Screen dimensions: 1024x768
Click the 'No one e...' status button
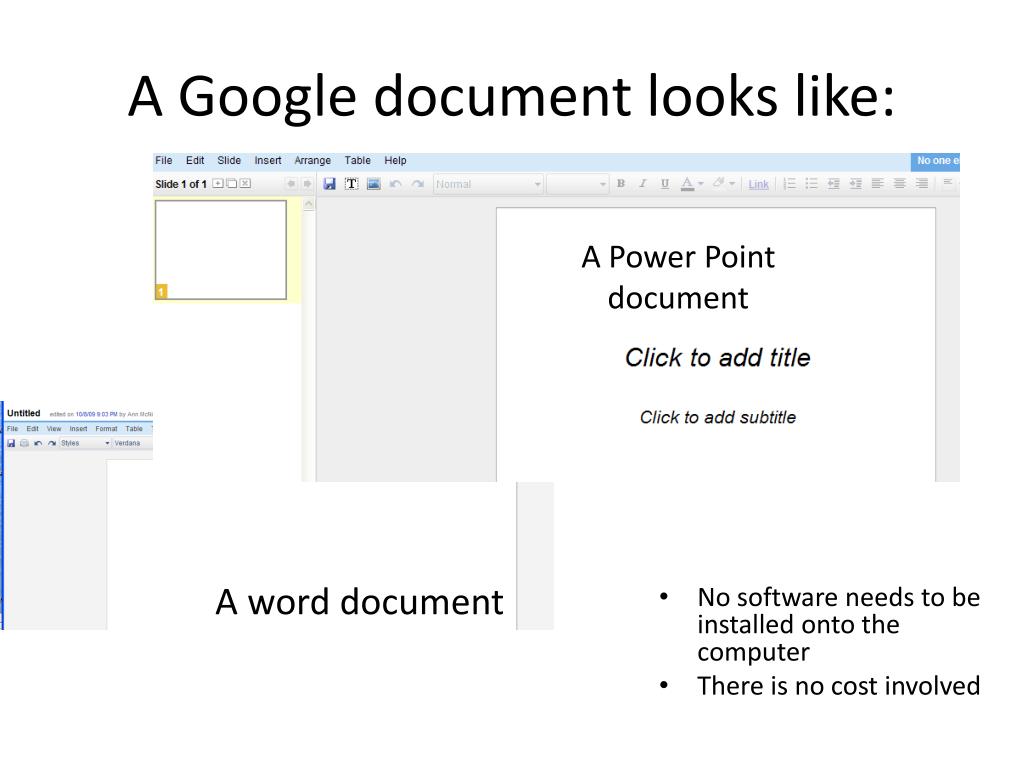pos(935,161)
